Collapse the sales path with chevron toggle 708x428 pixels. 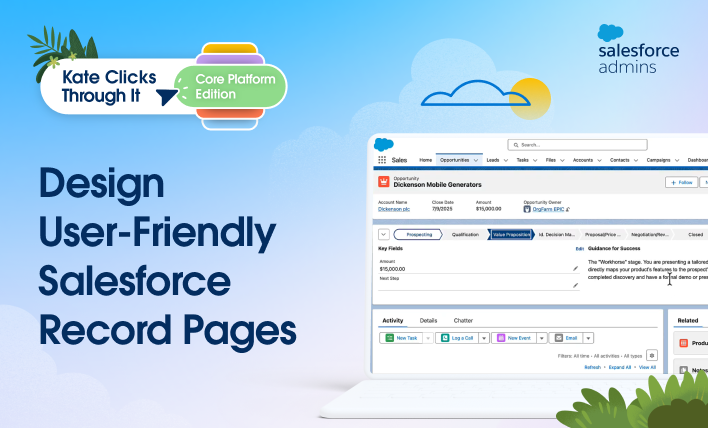tap(383, 234)
